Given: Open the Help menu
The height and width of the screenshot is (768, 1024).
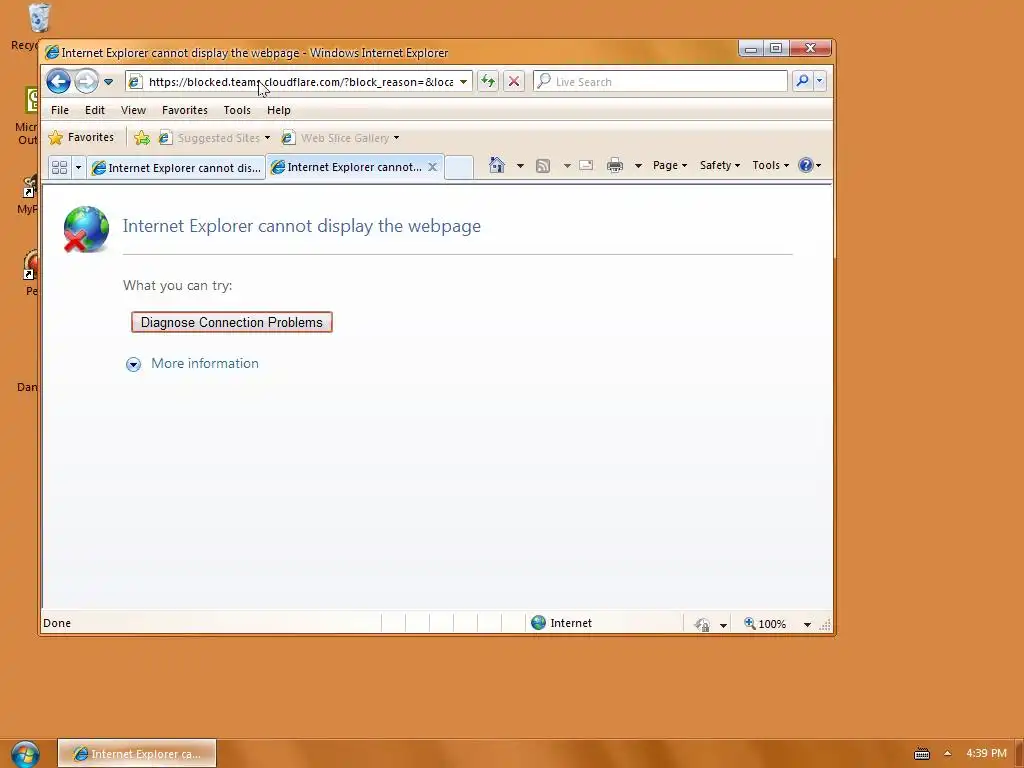Looking at the screenshot, I should tap(279, 110).
